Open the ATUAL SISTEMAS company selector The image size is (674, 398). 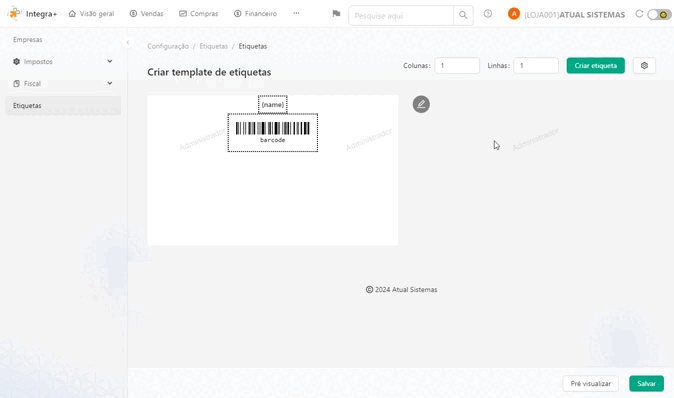tap(574, 15)
